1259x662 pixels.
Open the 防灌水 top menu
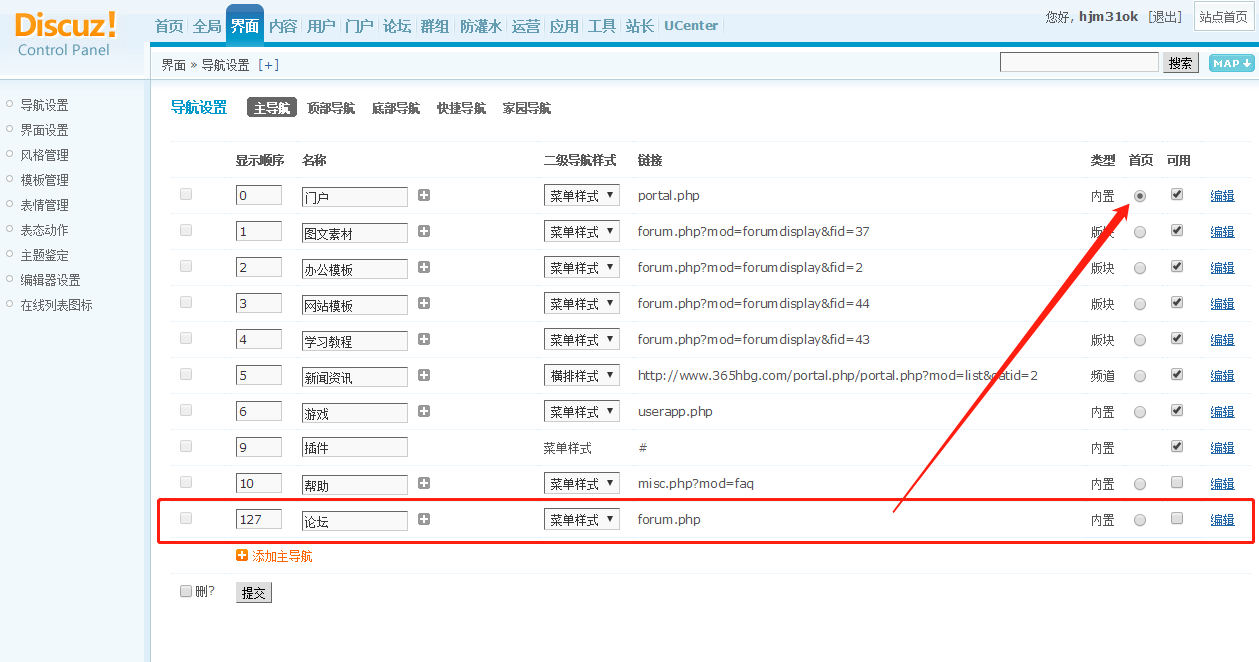[481, 26]
